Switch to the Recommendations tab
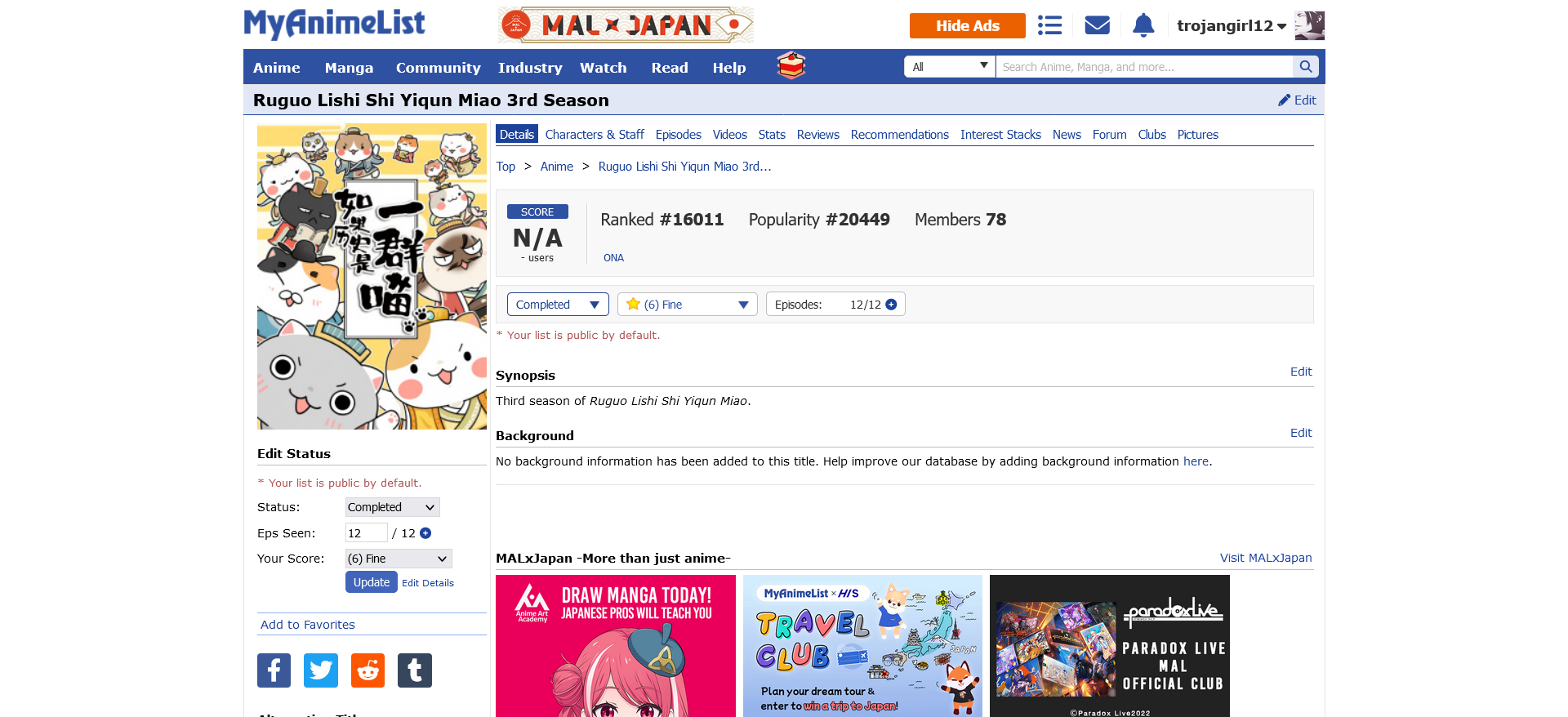Viewport: 1568px width, 717px height. 900,135
